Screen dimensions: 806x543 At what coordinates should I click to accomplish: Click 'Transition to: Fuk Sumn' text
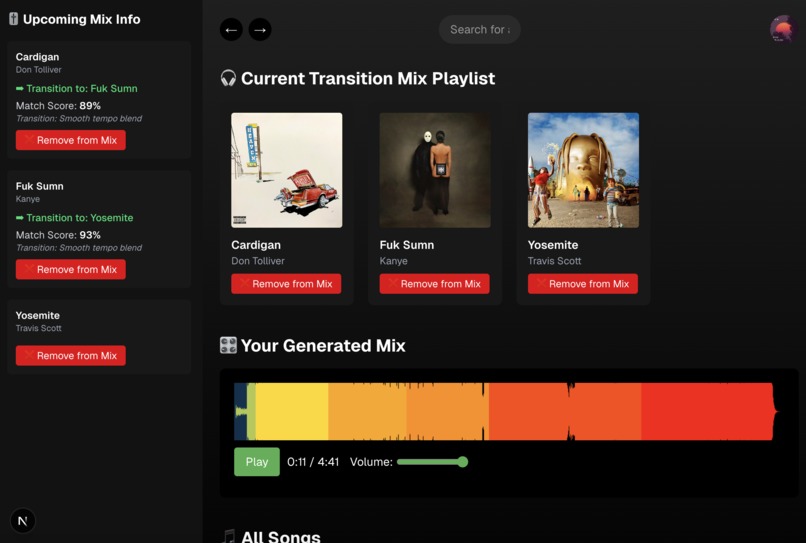pyautogui.click(x=82, y=88)
